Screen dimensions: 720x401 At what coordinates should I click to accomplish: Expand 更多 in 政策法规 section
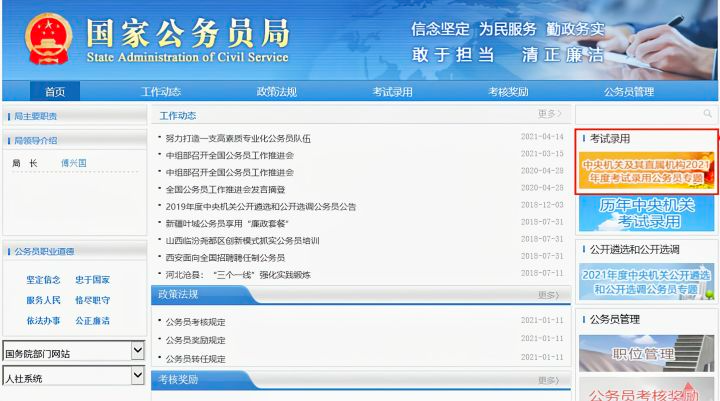[x=548, y=295]
